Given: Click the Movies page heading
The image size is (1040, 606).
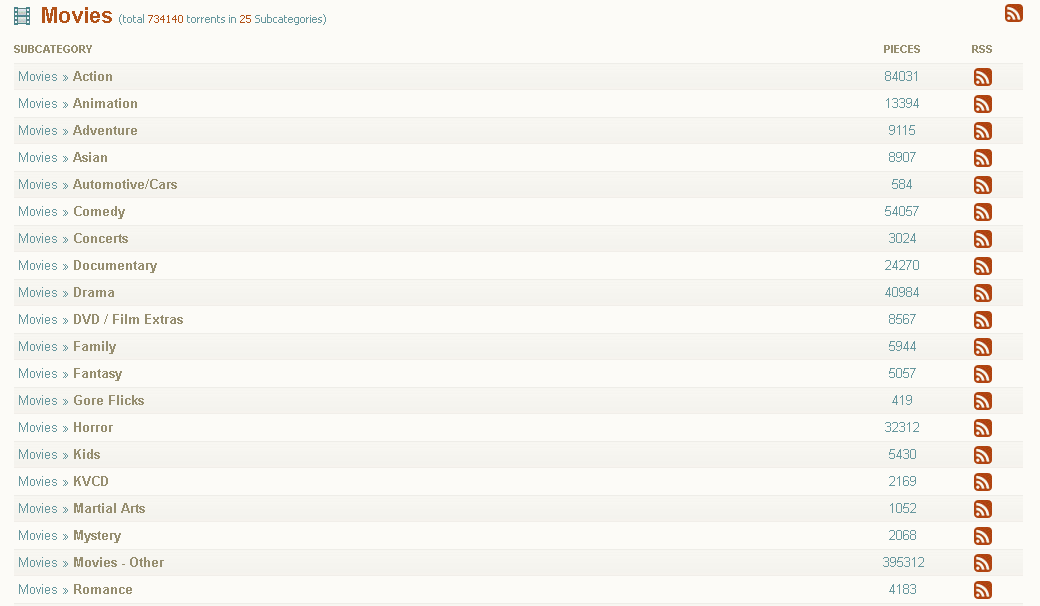Looking at the screenshot, I should pos(76,15).
